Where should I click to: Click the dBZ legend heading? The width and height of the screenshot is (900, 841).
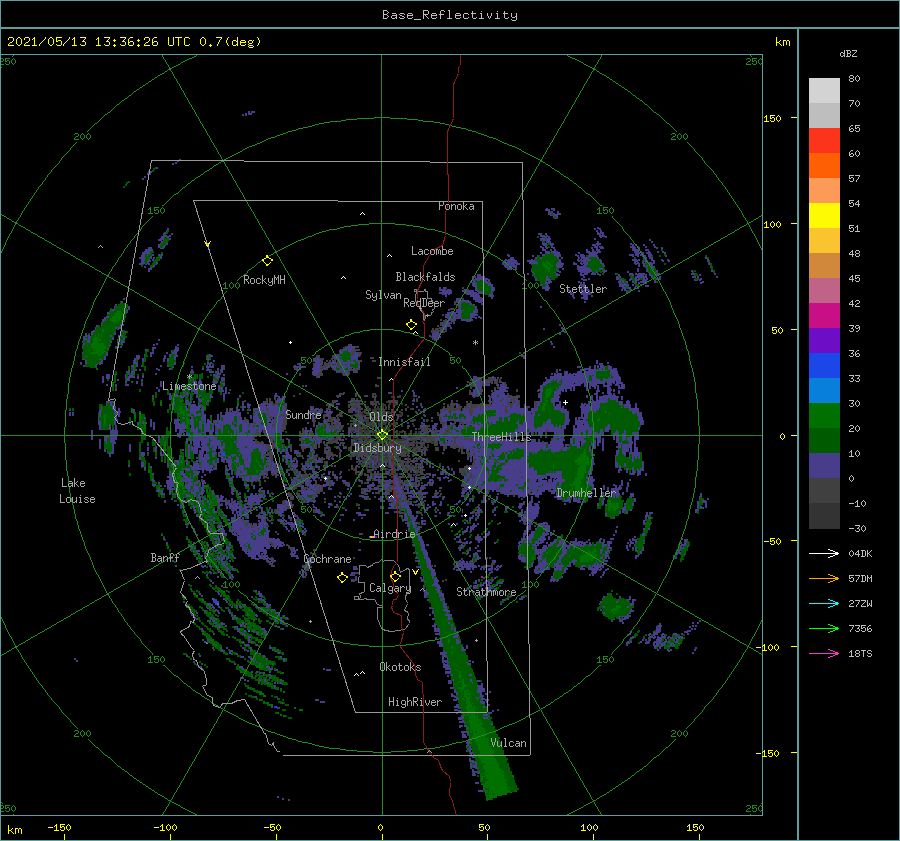click(848, 53)
